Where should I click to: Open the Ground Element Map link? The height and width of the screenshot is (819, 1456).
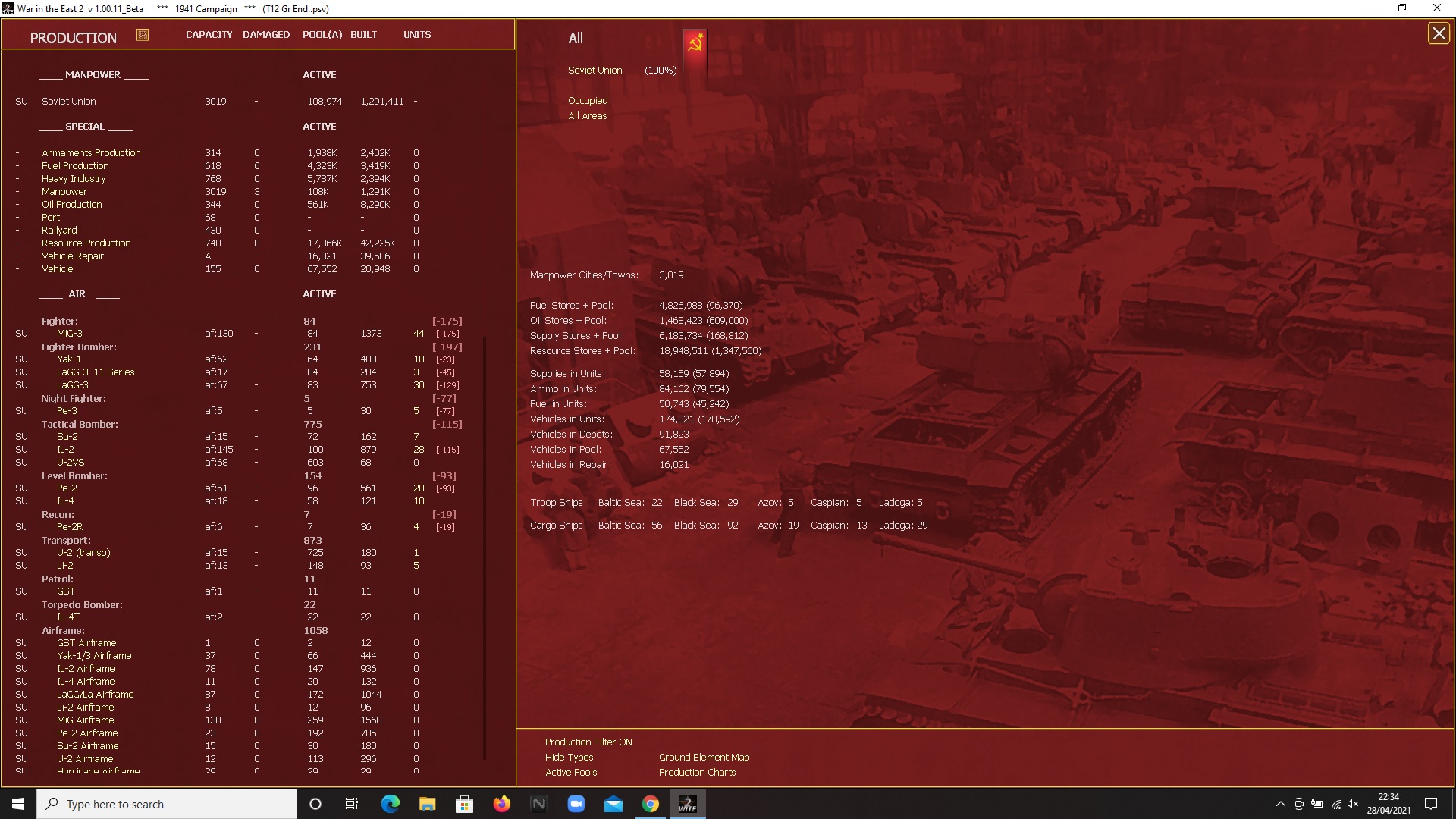tap(703, 757)
